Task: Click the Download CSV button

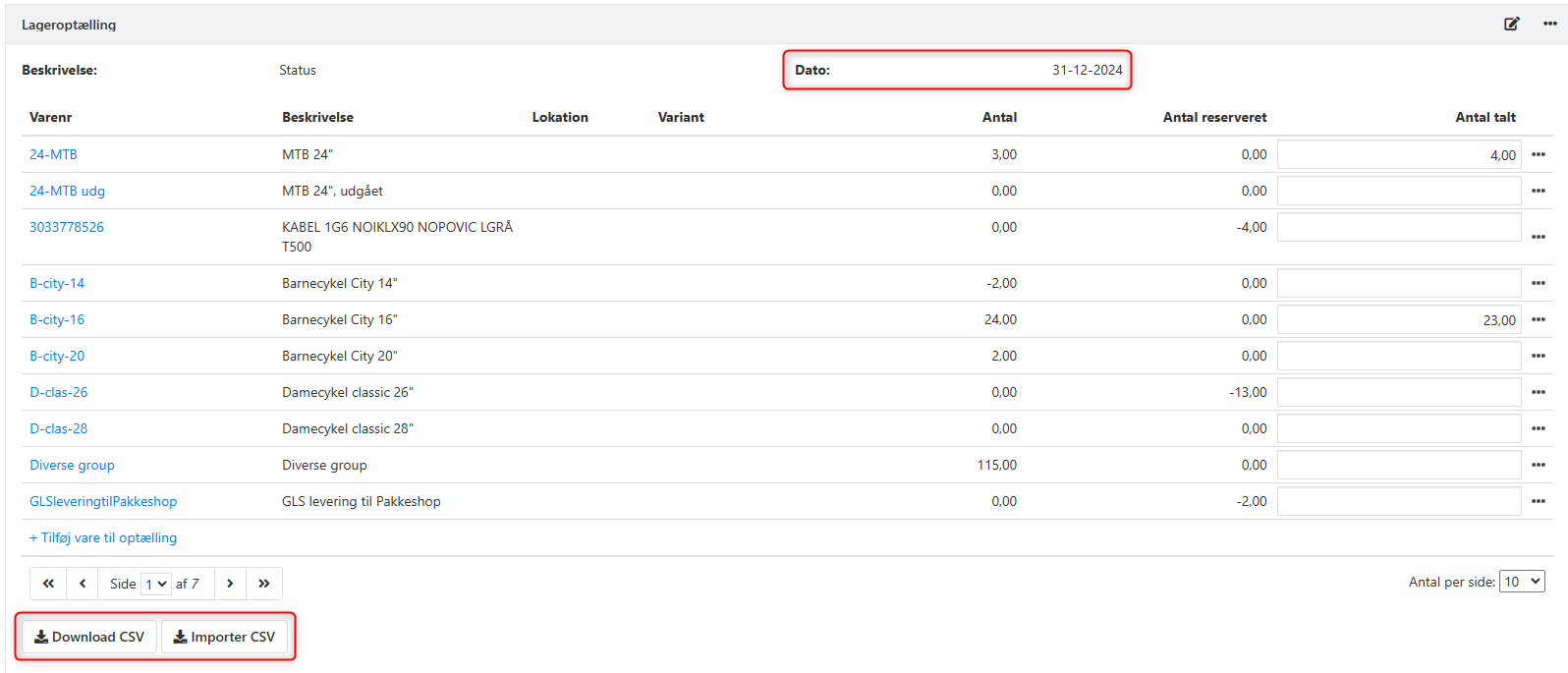Action: (x=89, y=637)
